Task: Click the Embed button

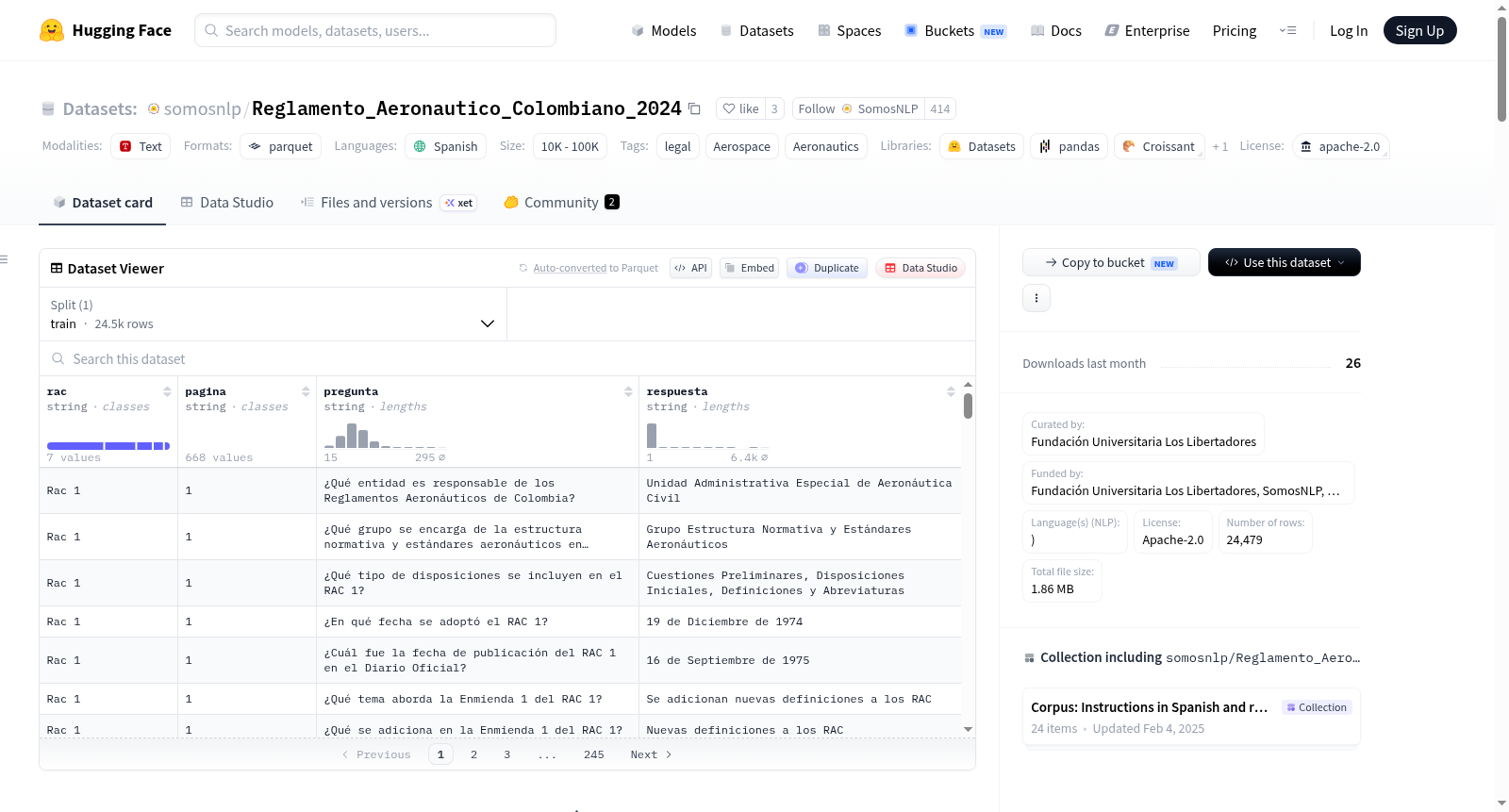Action: tap(748, 268)
